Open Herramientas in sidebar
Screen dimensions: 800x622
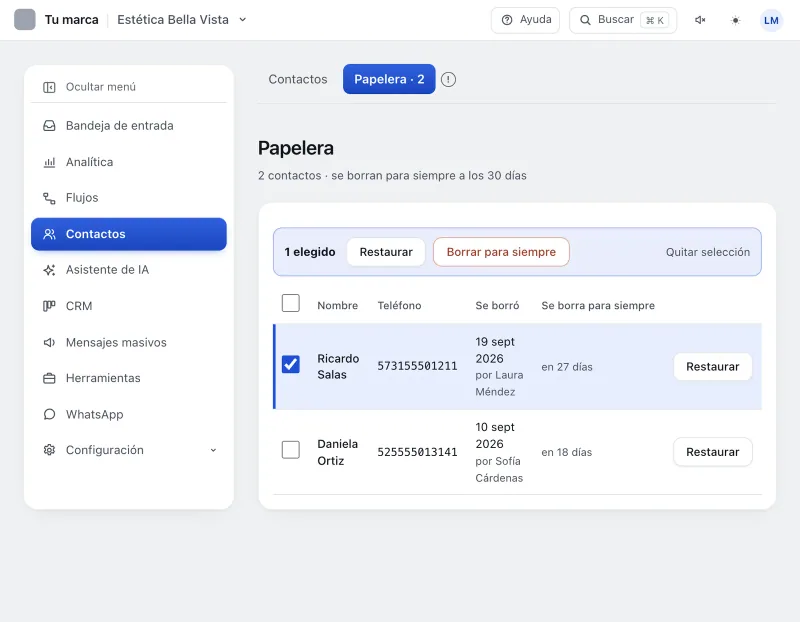pyautogui.click(x=129, y=378)
